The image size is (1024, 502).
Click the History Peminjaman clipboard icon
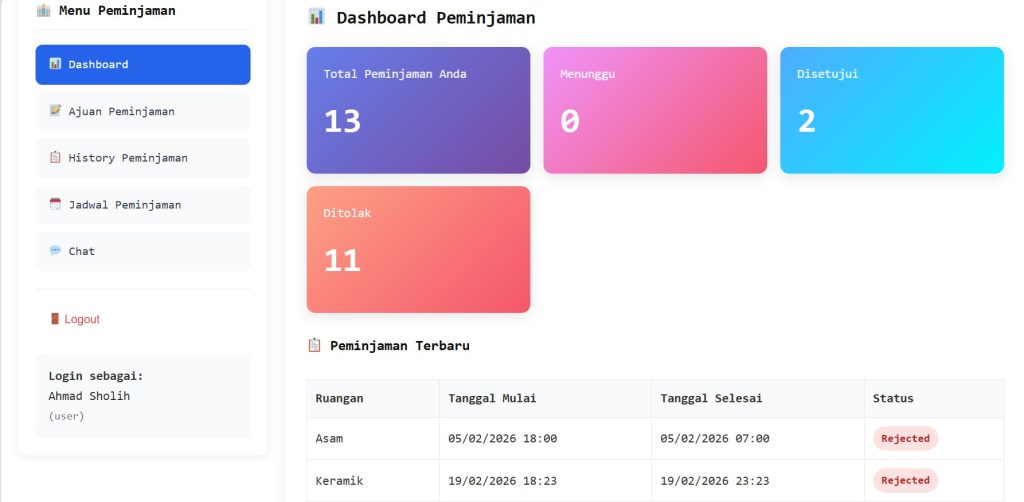click(x=55, y=158)
